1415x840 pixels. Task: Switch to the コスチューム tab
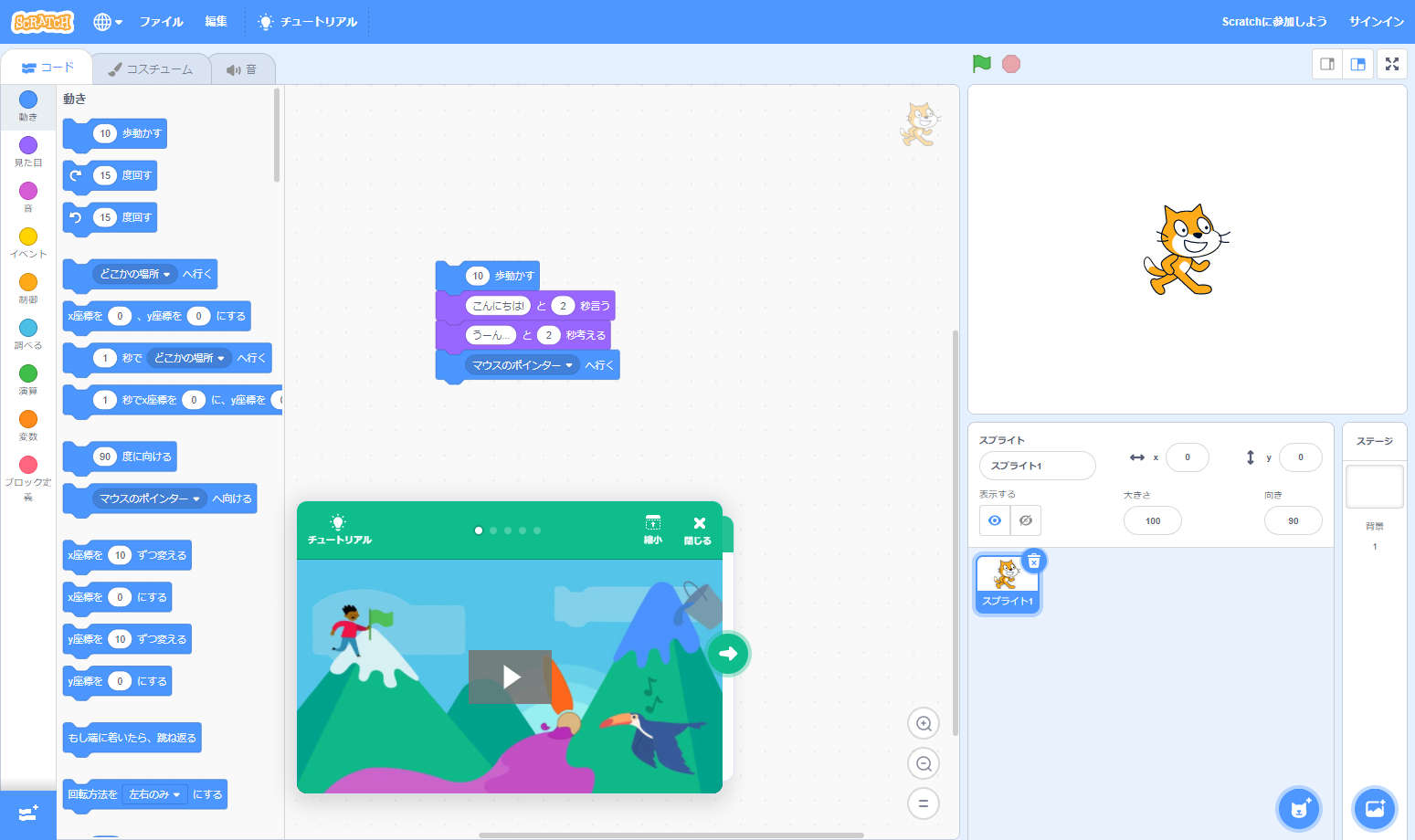151,67
